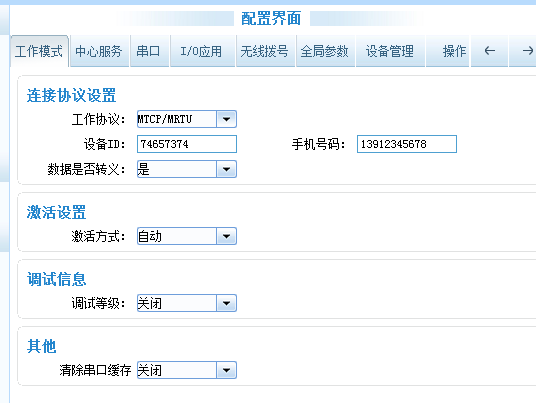Click the left arrow tab scroll icon
The height and width of the screenshot is (403, 536).
(490, 51)
